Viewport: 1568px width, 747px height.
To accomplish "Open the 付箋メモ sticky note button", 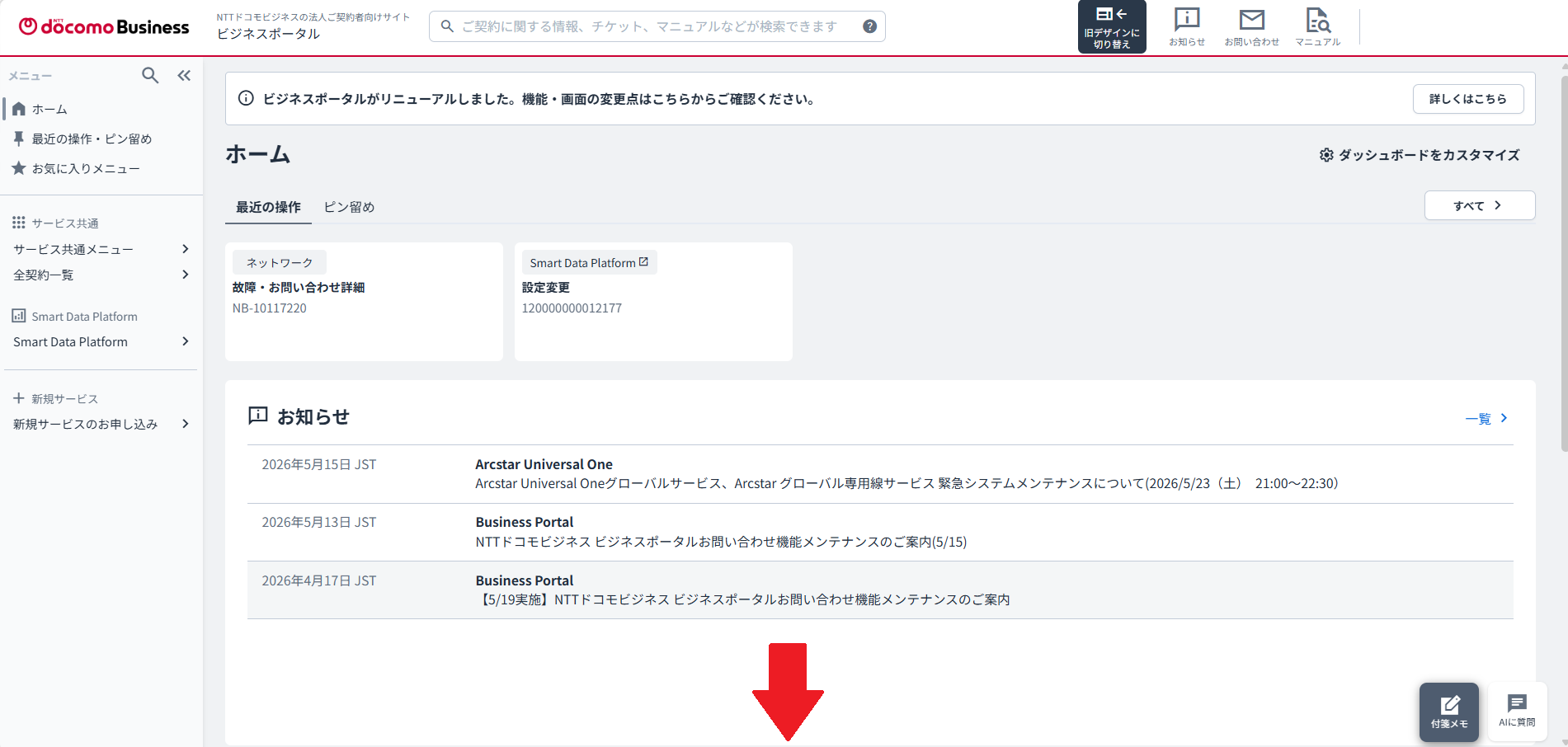I will tap(1449, 712).
